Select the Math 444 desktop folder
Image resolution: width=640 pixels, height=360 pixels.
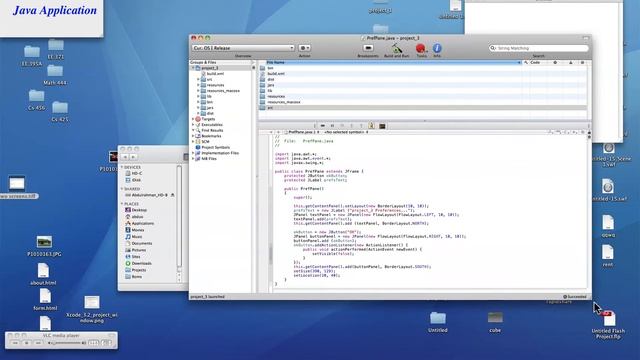pos(55,75)
